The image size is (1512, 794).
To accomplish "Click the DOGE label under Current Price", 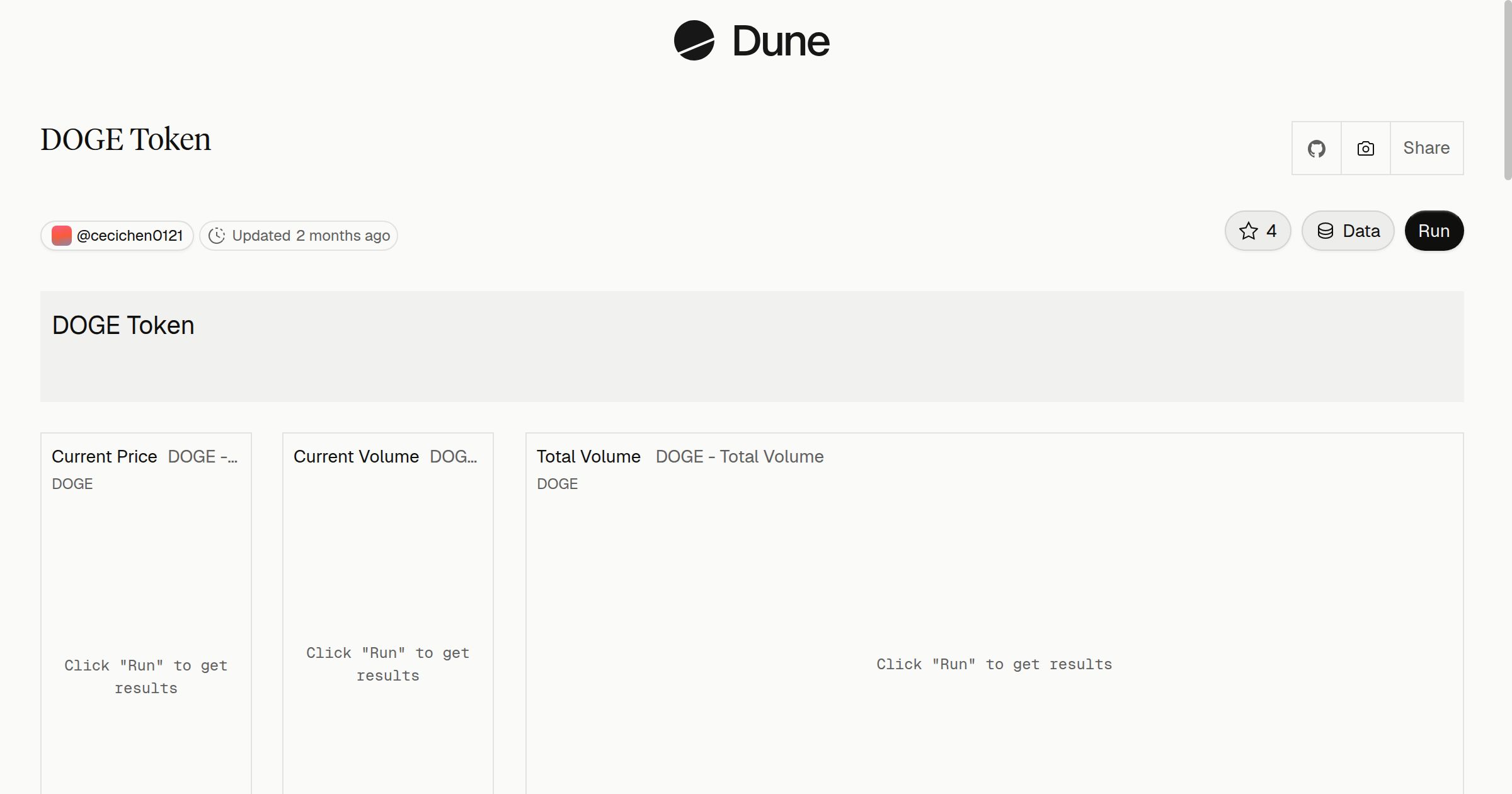I will (x=72, y=484).
